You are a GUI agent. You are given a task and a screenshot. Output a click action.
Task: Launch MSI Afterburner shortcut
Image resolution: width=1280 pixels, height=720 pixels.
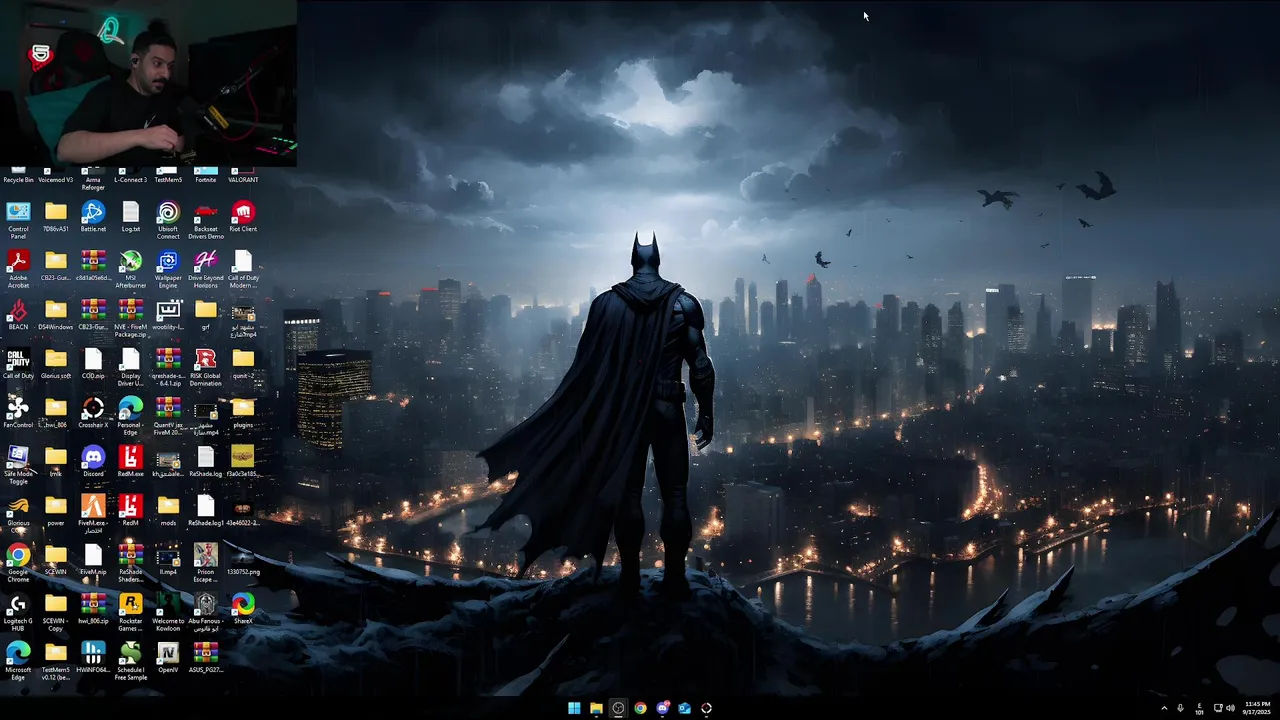[131, 268]
